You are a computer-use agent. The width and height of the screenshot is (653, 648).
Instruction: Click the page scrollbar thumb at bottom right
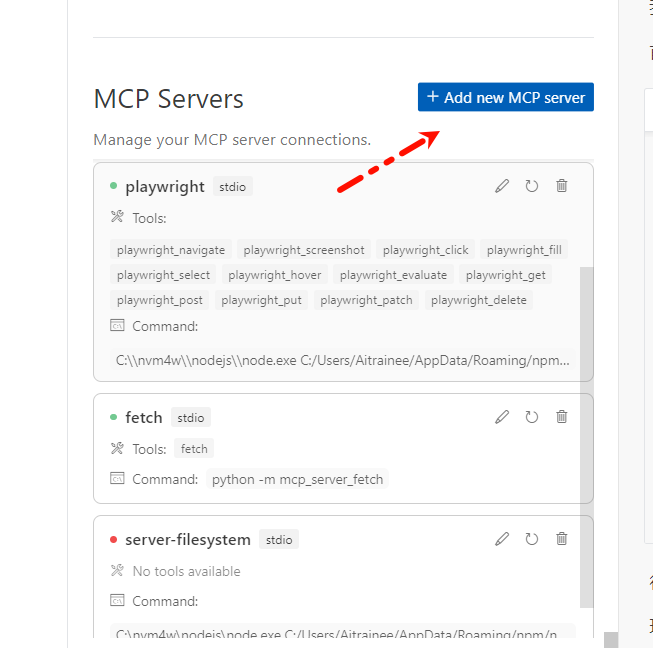[x=611, y=640]
